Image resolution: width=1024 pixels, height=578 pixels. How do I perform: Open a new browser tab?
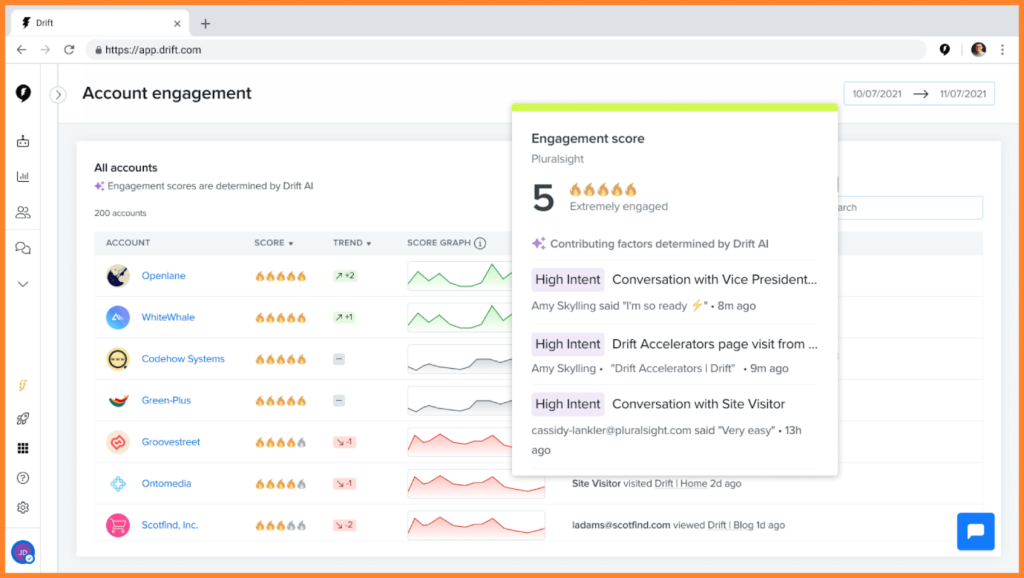pos(205,24)
